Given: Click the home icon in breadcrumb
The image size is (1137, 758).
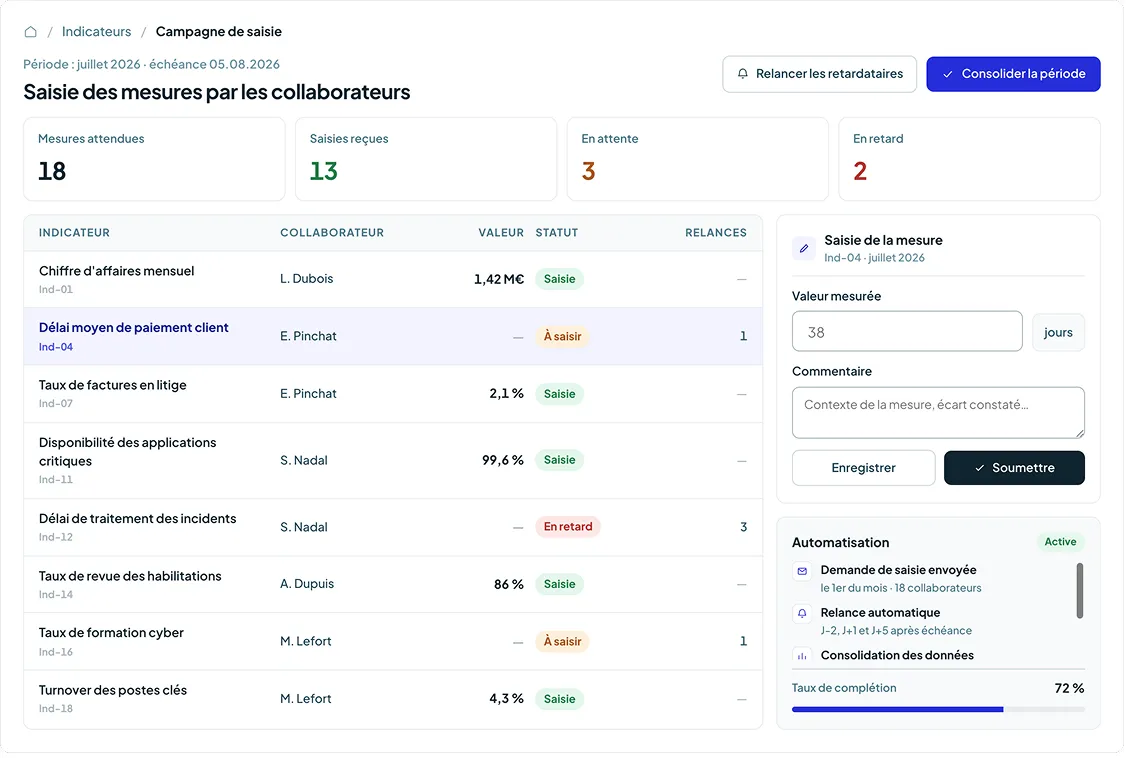Looking at the screenshot, I should coord(30,32).
